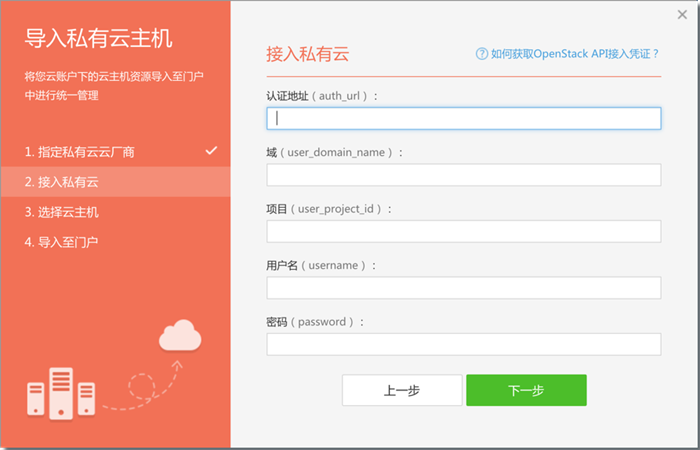Open the OpenStack API credentials help link
Viewport: 700px width, 450px height.
[x=575, y=54]
